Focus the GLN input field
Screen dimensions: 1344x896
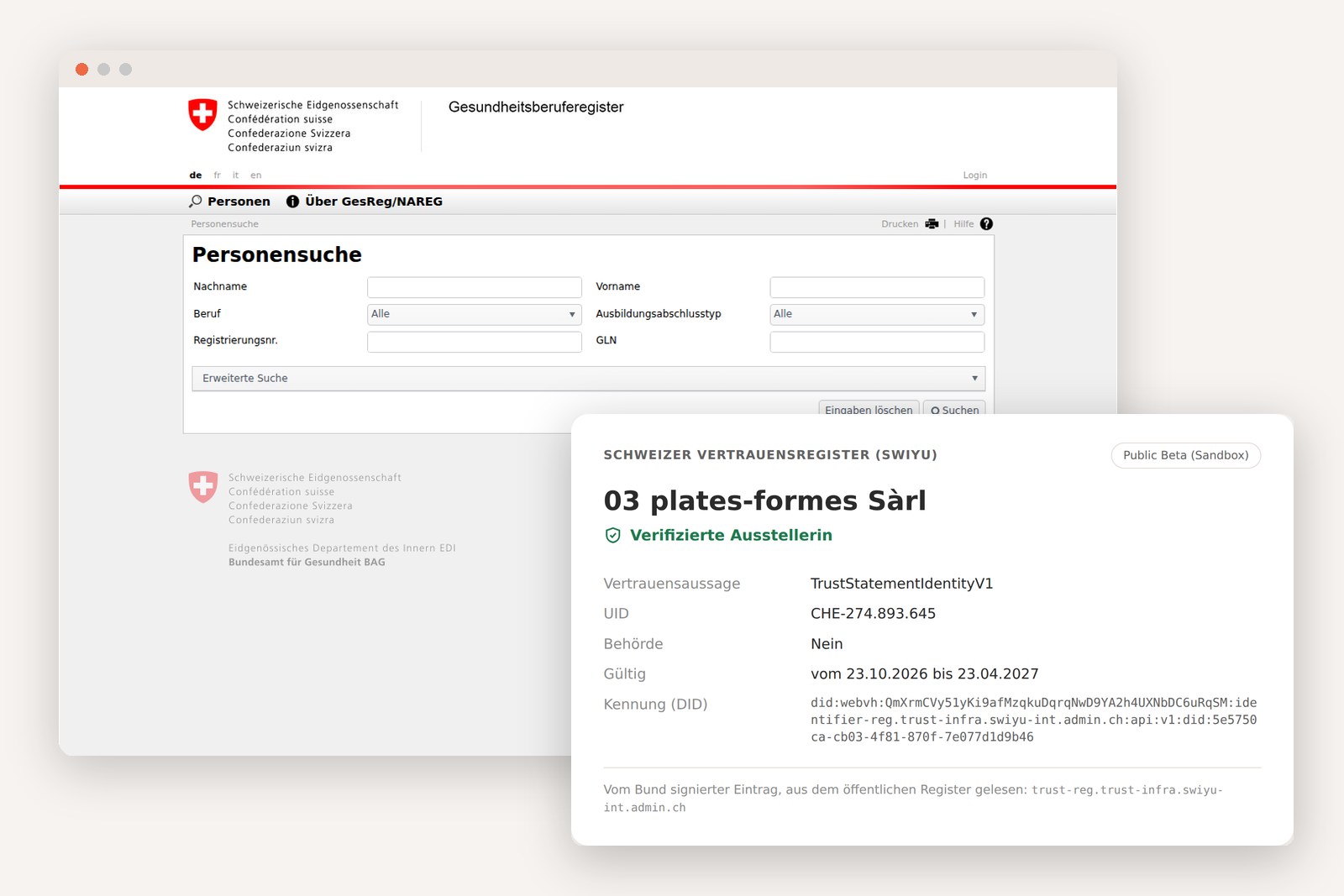click(877, 342)
